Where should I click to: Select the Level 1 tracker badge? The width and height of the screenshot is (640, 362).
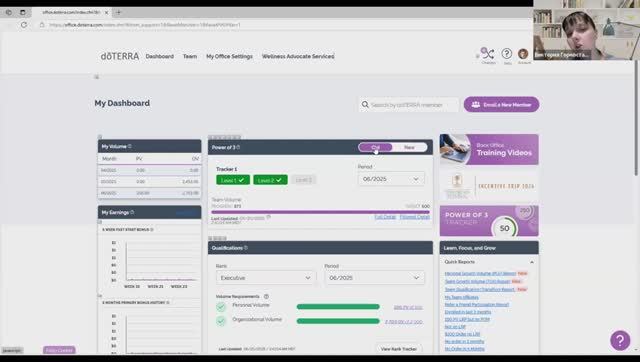point(233,180)
